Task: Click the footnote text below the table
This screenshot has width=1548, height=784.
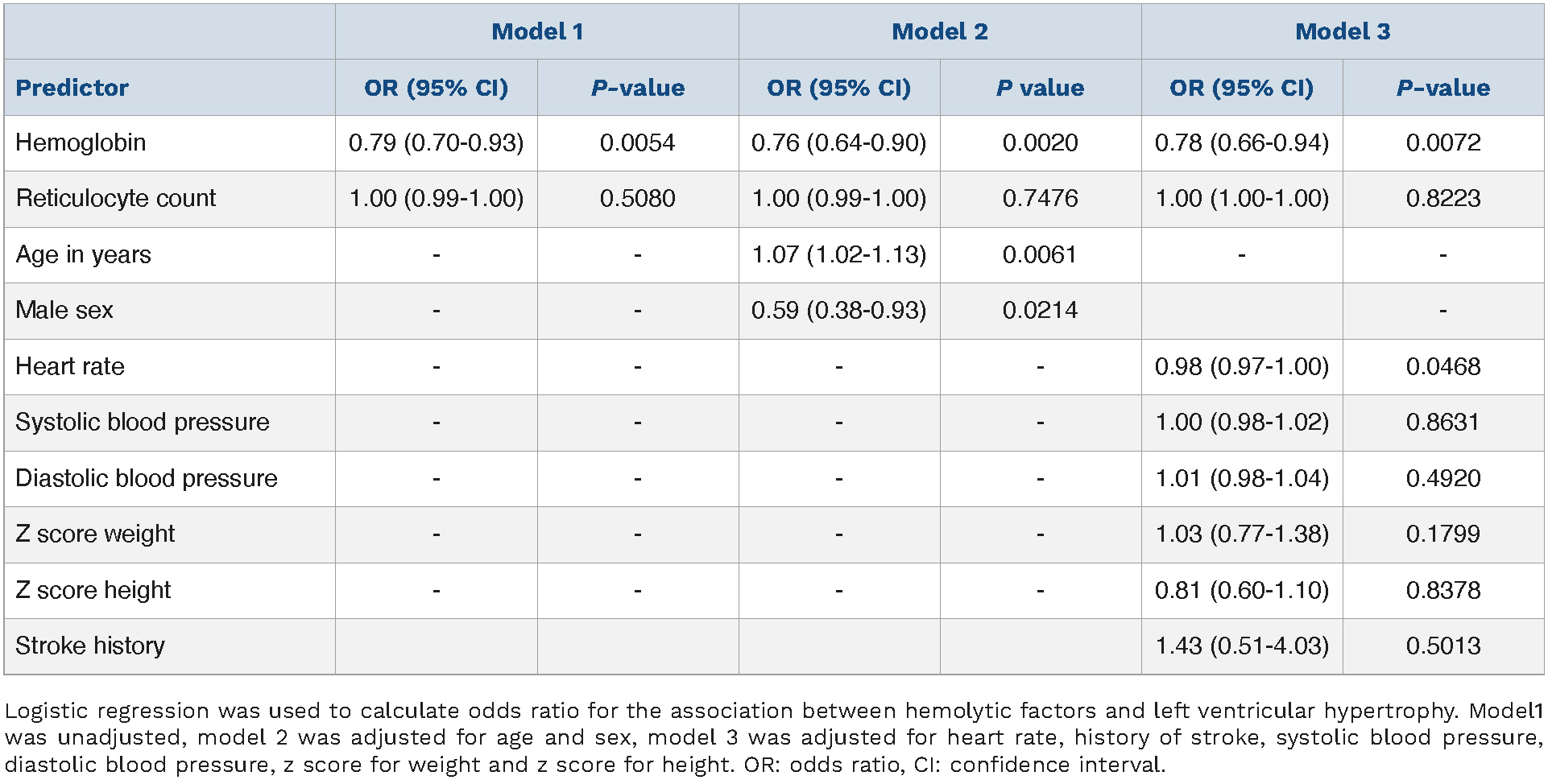Action: pyautogui.click(x=773, y=737)
